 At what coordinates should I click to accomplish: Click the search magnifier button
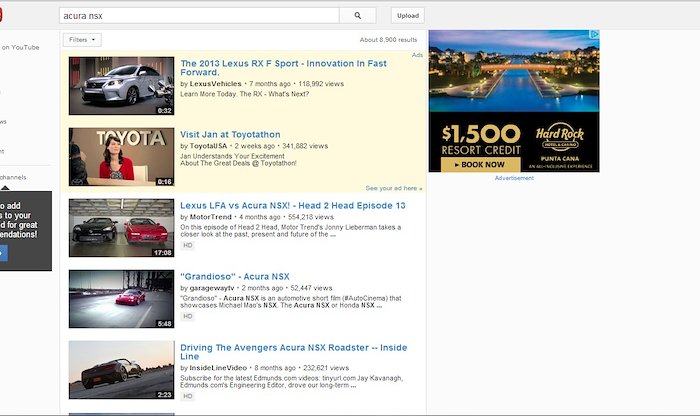point(358,16)
